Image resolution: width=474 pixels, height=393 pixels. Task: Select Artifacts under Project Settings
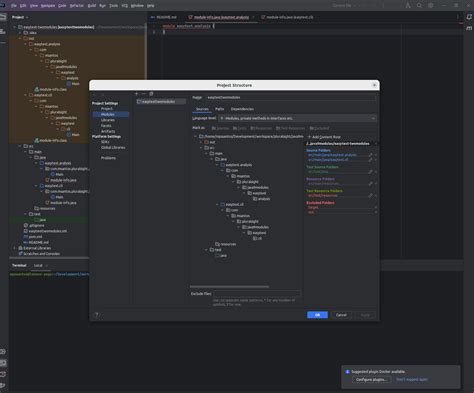108,131
